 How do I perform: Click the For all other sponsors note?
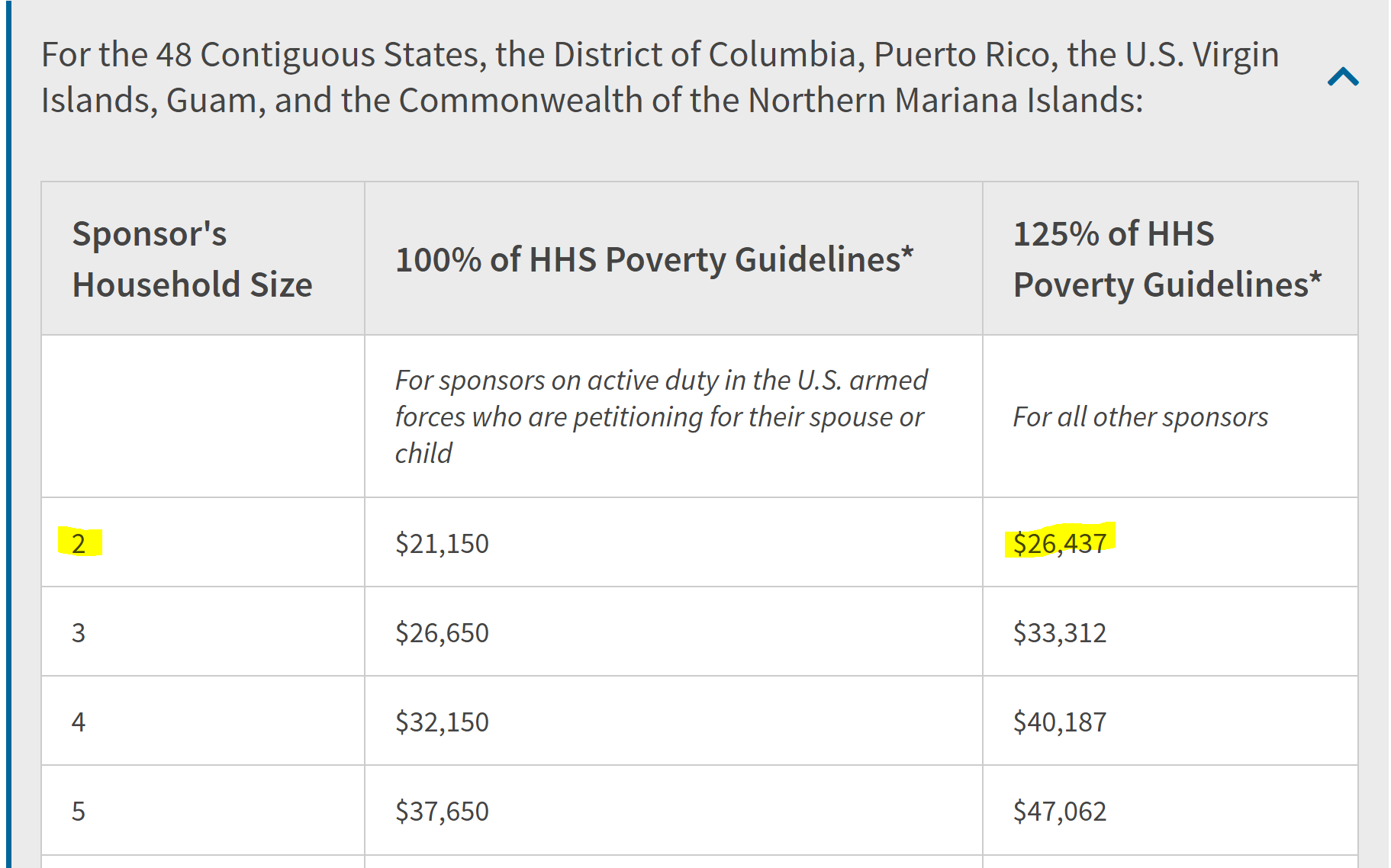click(1140, 417)
